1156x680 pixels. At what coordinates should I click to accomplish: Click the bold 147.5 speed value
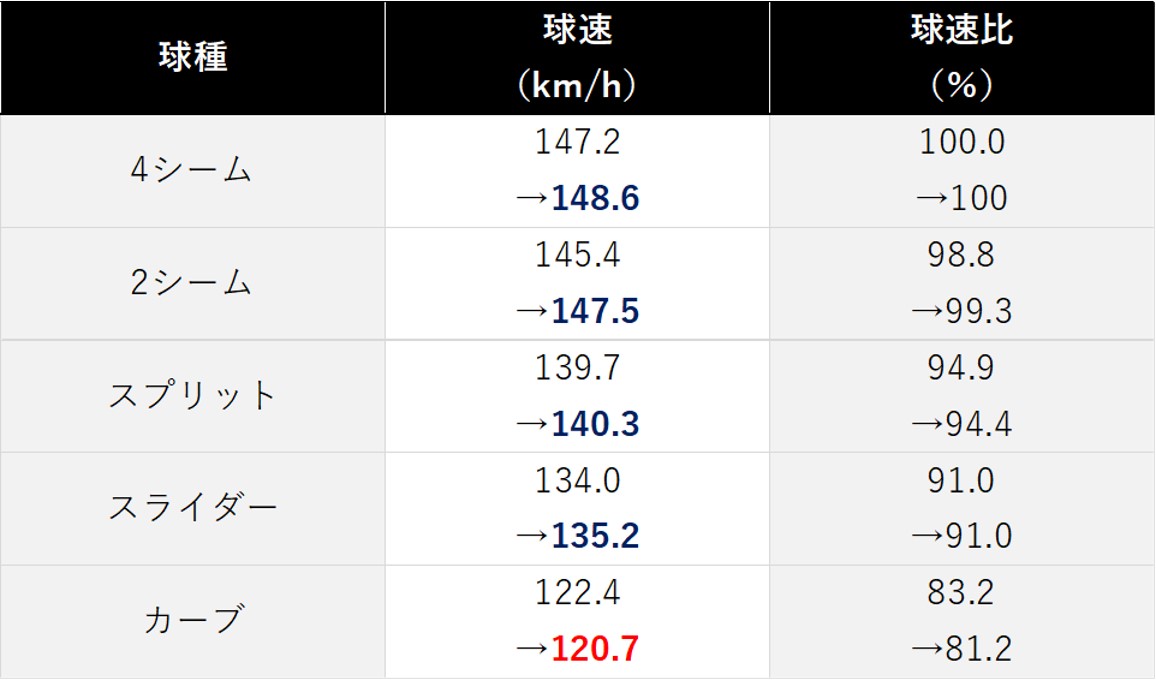point(595,311)
